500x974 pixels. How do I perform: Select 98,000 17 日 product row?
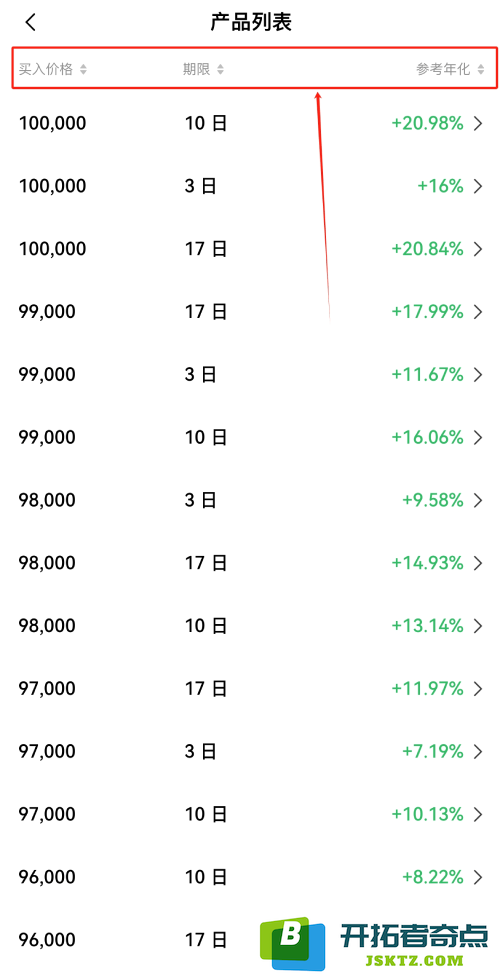click(x=250, y=563)
